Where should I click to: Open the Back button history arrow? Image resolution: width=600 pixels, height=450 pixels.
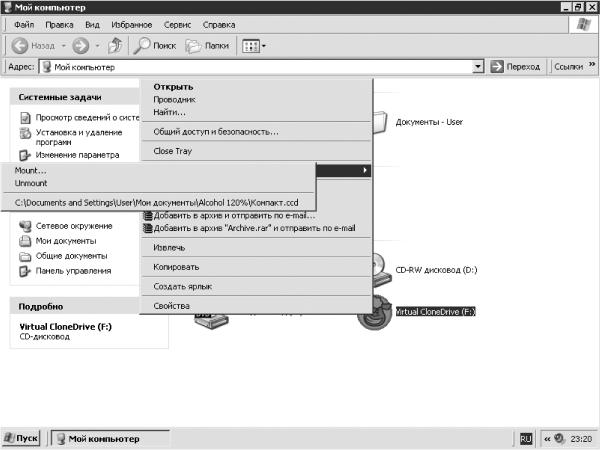click(x=64, y=46)
